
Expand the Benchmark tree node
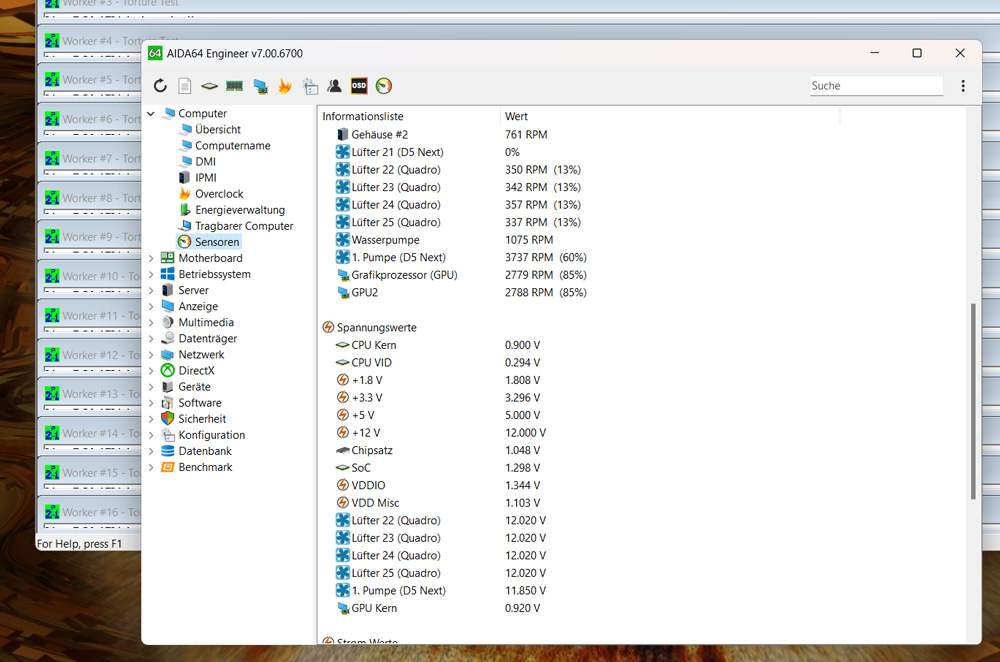(x=151, y=467)
